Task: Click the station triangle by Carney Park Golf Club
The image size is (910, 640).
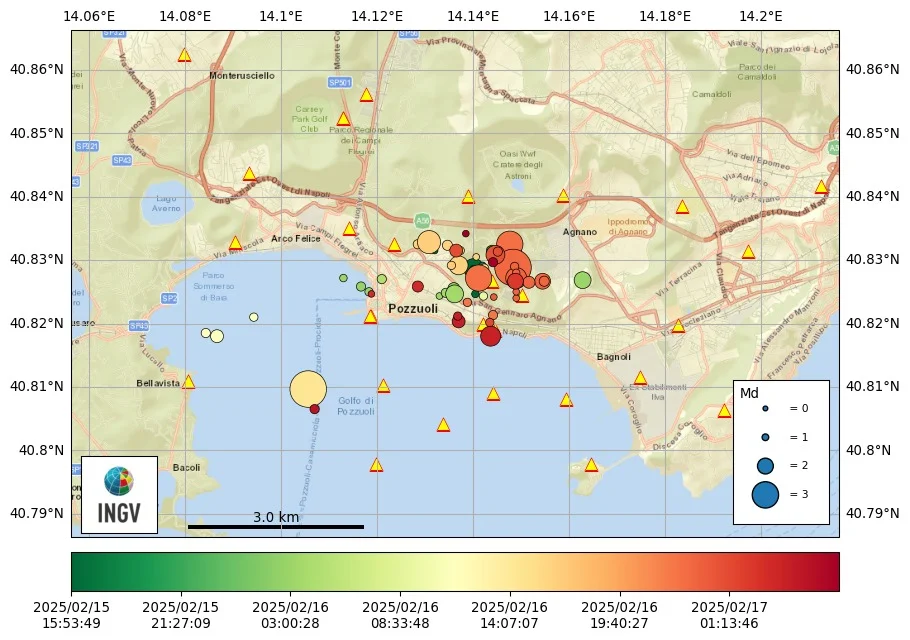Action: (x=344, y=119)
